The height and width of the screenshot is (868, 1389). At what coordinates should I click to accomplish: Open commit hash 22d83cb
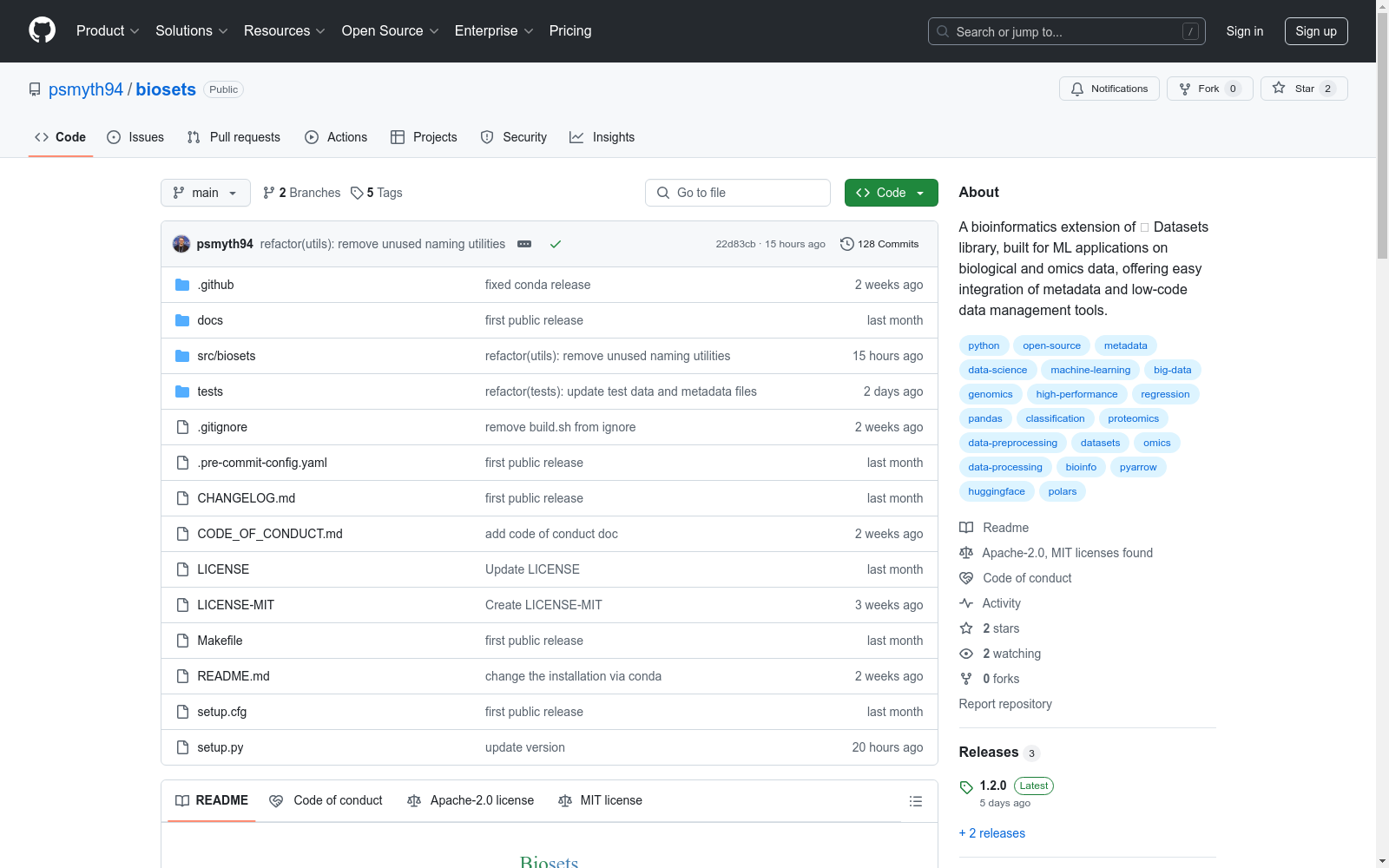pos(735,244)
